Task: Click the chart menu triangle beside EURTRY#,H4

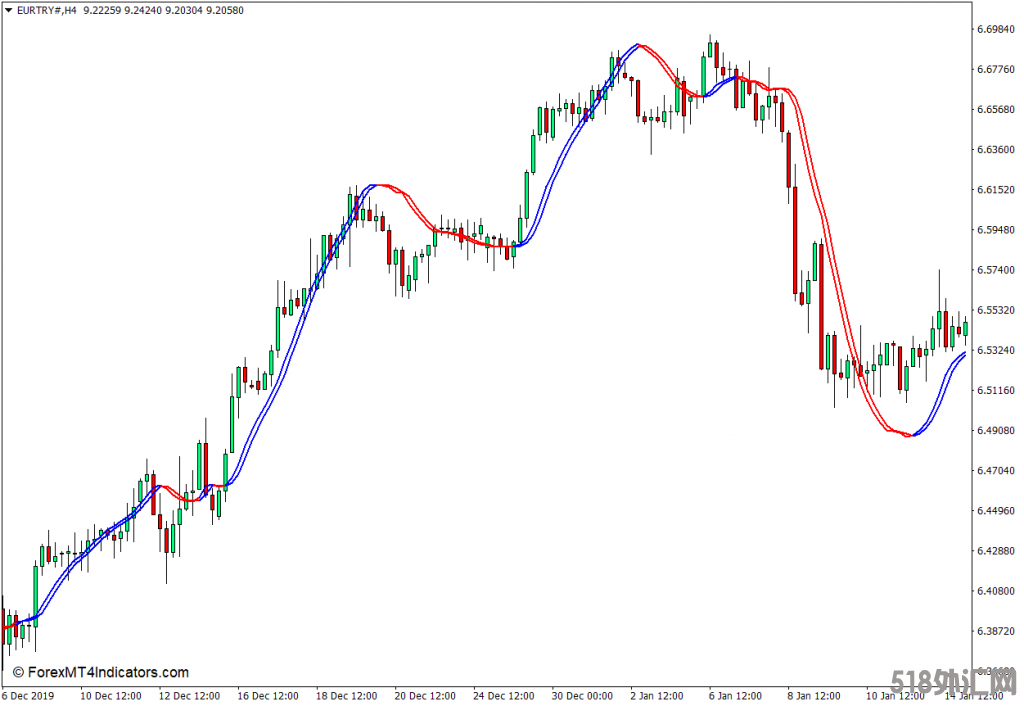Action: [8, 10]
